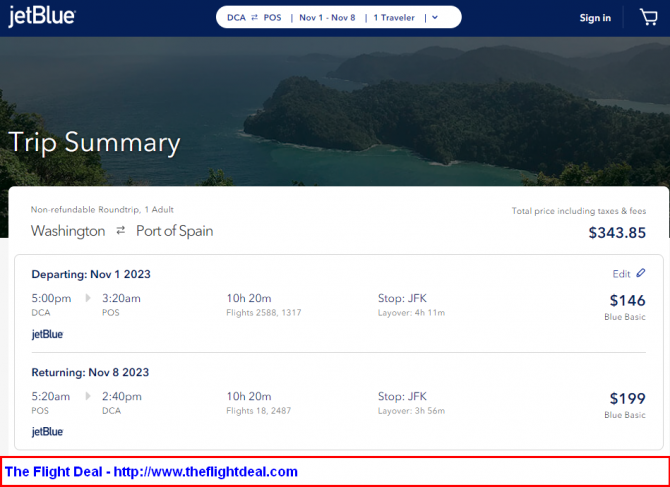Click 1 Traveler in search bar
The width and height of the screenshot is (670, 487).
[x=394, y=18]
